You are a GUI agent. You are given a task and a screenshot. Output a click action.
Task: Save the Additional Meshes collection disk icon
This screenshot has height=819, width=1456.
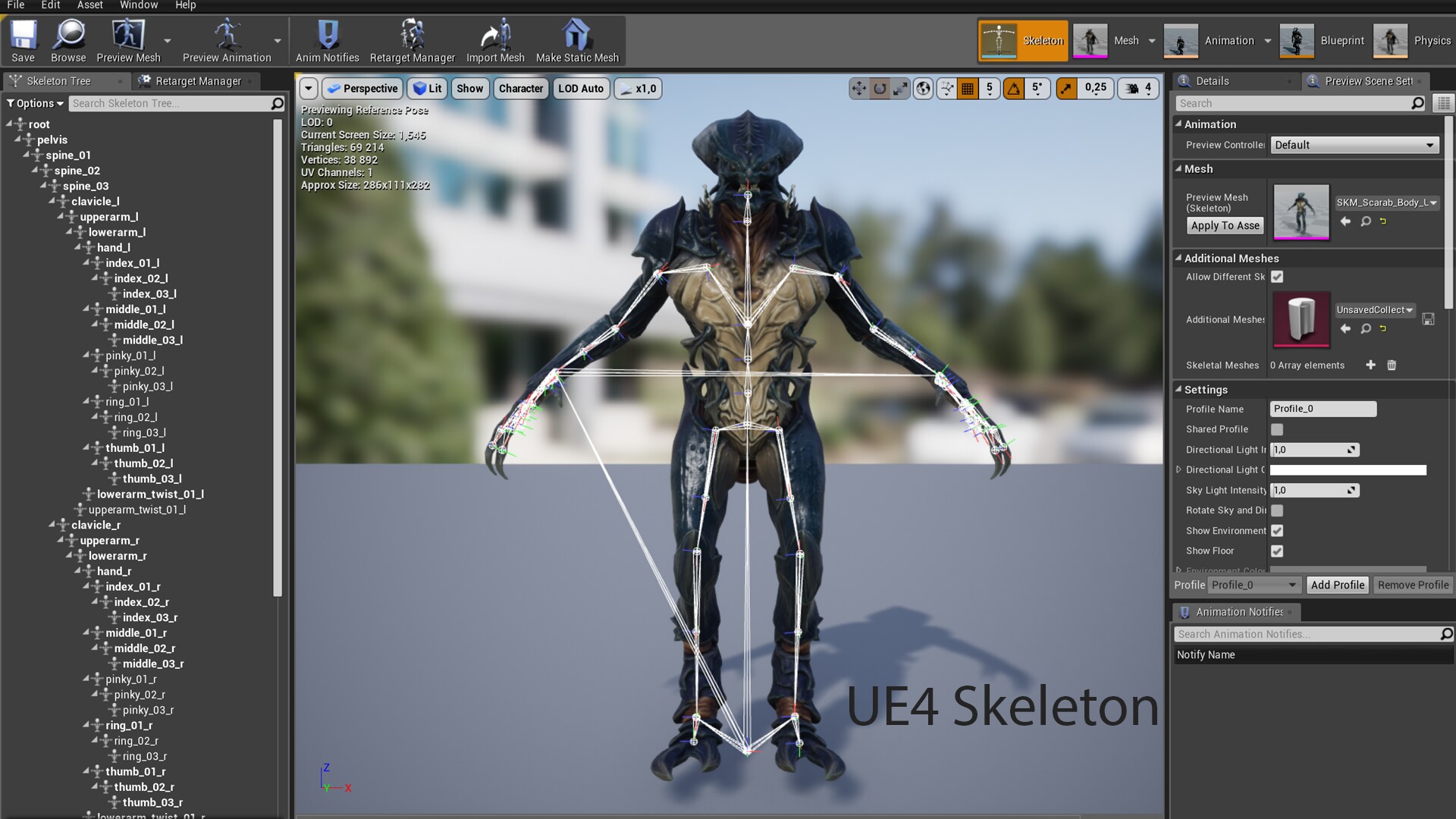[1428, 319]
